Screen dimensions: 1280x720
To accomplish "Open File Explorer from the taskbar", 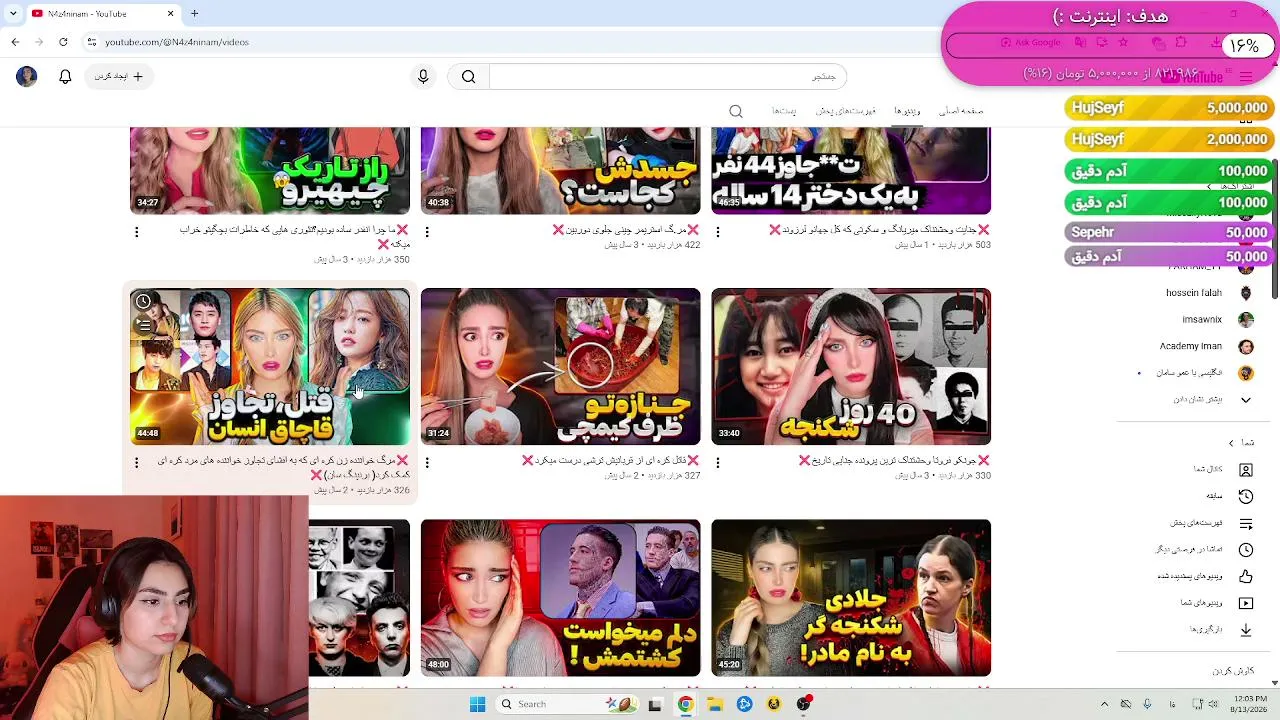I will (x=715, y=704).
